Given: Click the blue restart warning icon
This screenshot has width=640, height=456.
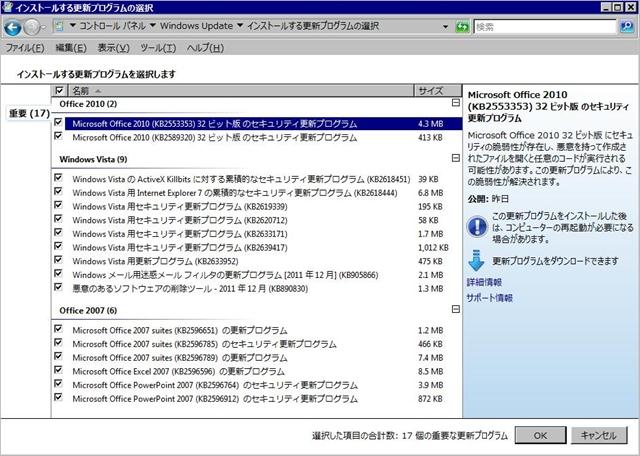Looking at the screenshot, I should pyautogui.click(x=477, y=227).
